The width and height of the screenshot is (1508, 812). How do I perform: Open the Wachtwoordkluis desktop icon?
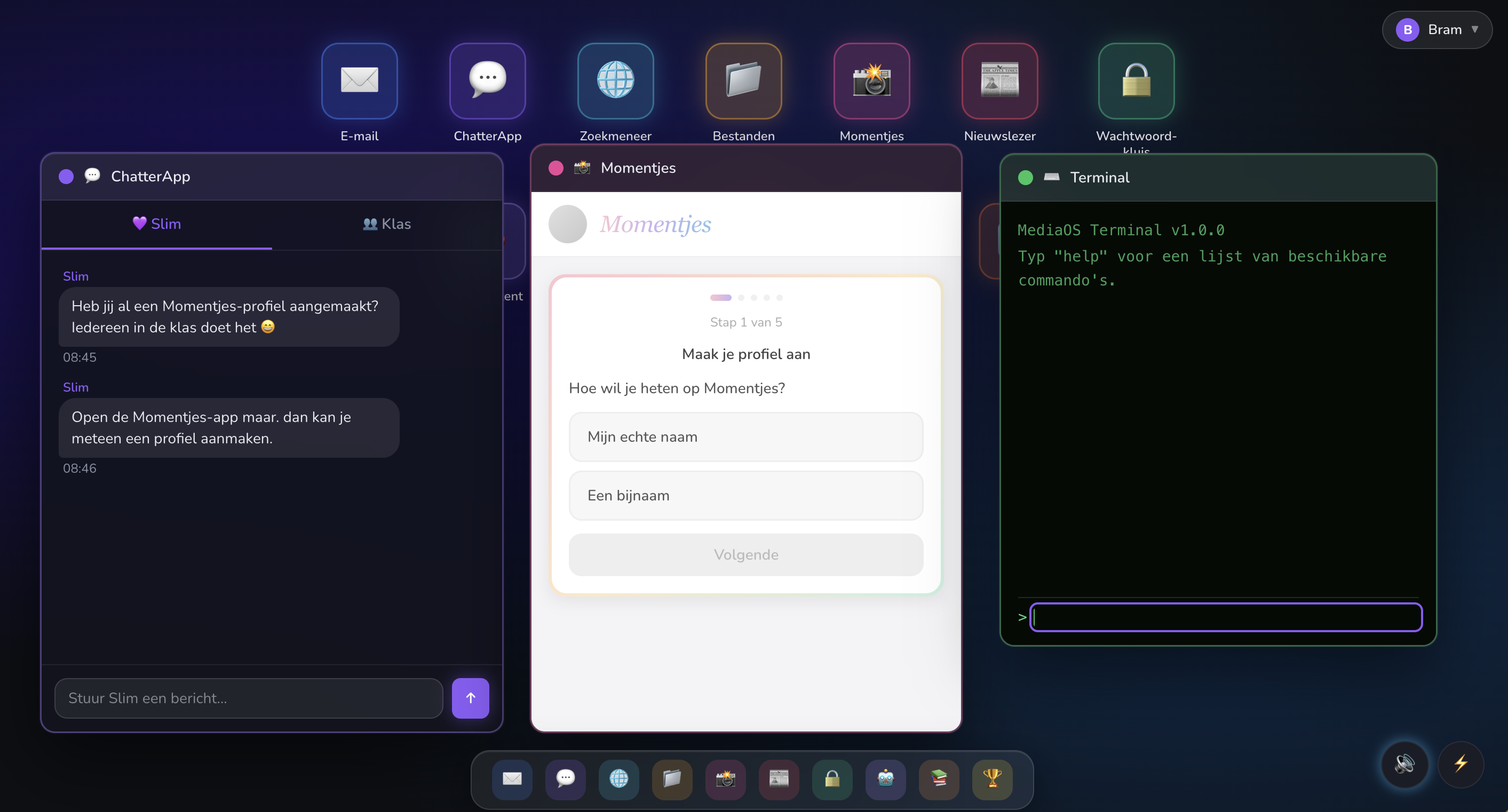[x=1136, y=81]
